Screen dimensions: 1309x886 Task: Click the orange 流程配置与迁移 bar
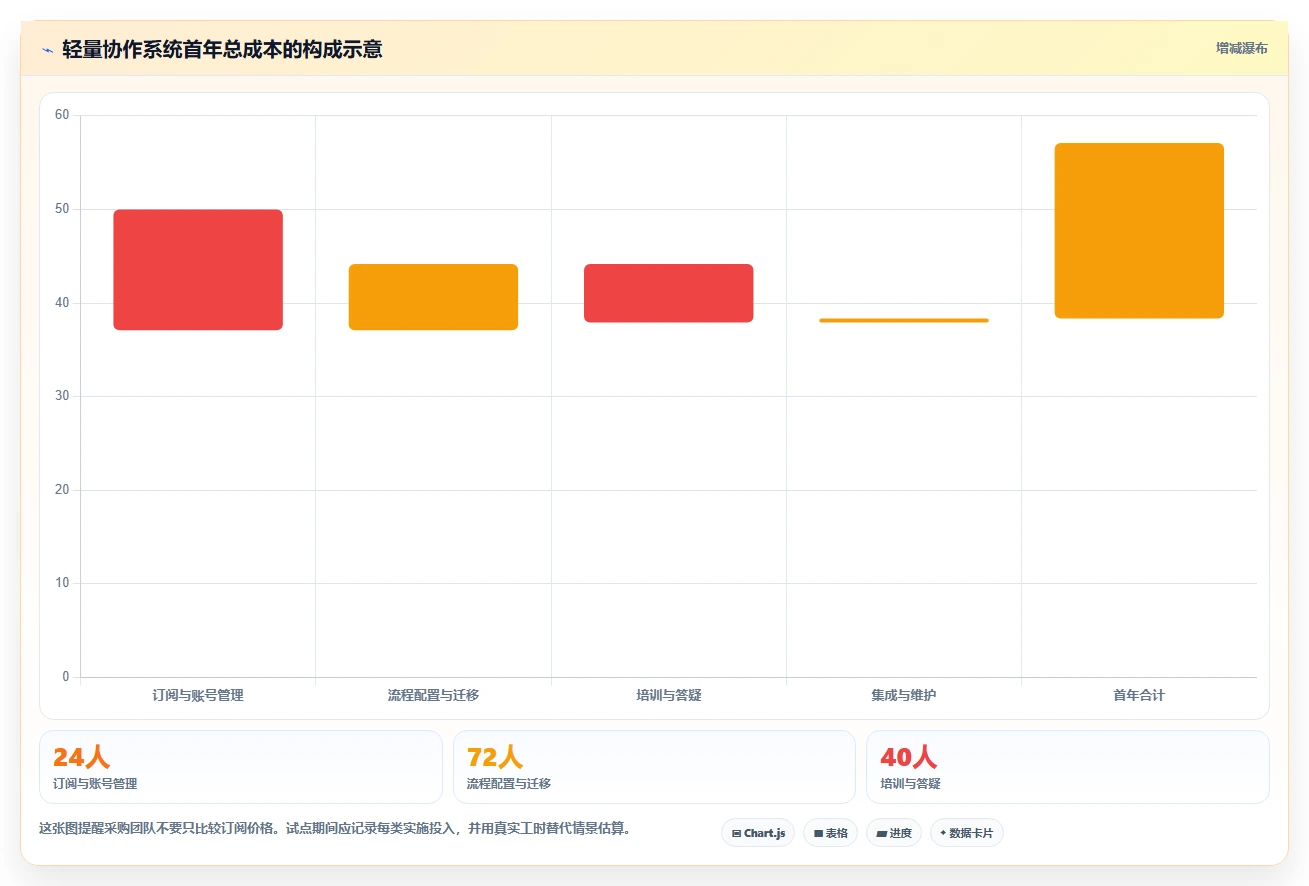click(x=433, y=297)
